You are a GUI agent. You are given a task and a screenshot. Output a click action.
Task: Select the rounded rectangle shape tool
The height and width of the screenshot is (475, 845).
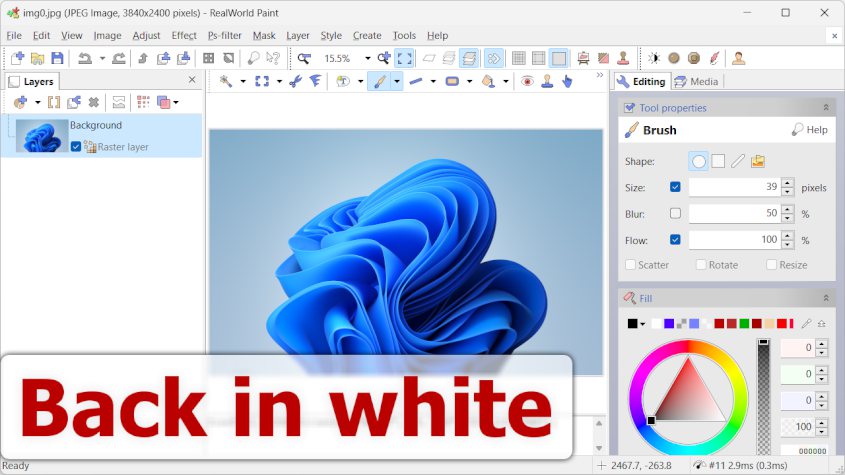(x=452, y=81)
